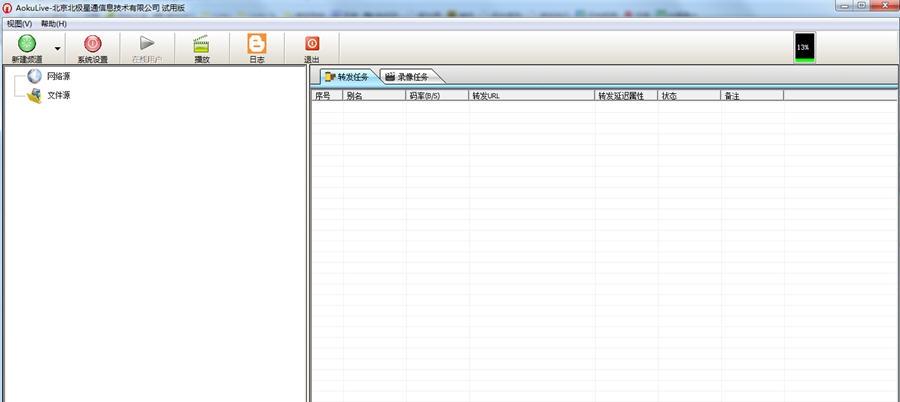Screen dimensions: 900x402
Task: Click the 码率(B/S) column header
Action: pyautogui.click(x=437, y=96)
